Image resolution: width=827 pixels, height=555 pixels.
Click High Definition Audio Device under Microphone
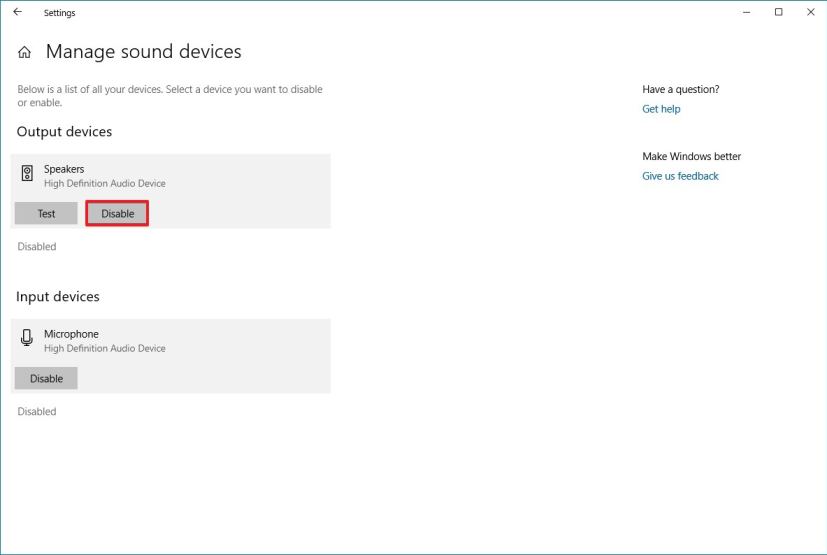point(104,348)
